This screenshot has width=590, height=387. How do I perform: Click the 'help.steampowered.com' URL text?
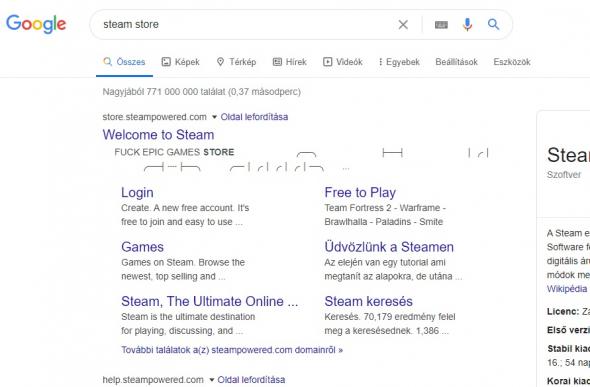pyautogui.click(x=153, y=380)
